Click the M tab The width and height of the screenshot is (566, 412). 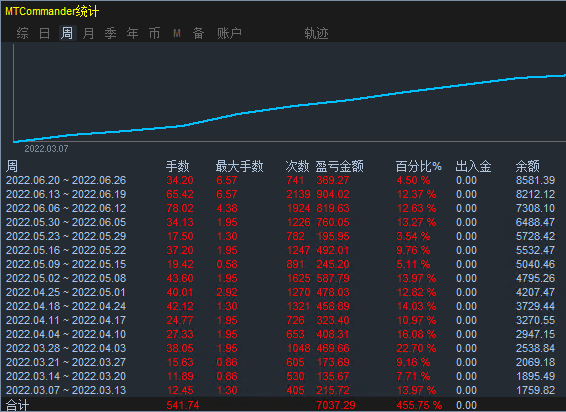coord(177,33)
